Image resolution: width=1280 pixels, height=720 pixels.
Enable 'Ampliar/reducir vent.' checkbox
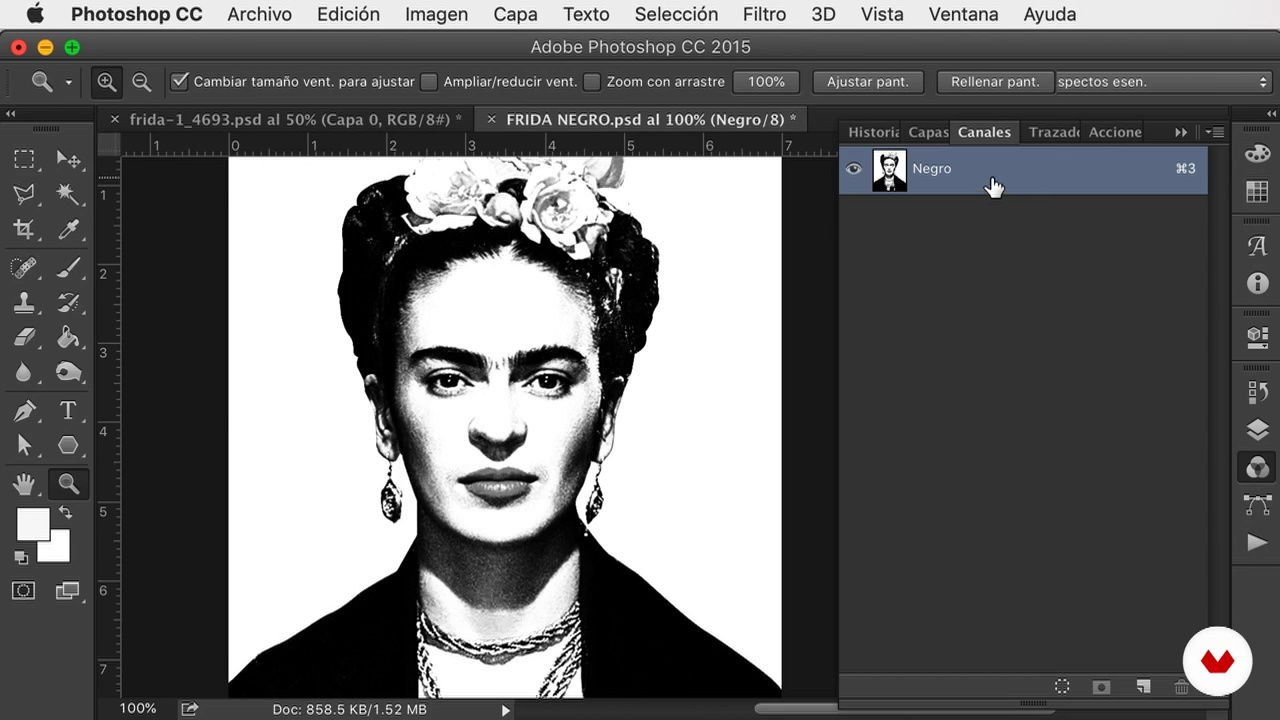[429, 82]
